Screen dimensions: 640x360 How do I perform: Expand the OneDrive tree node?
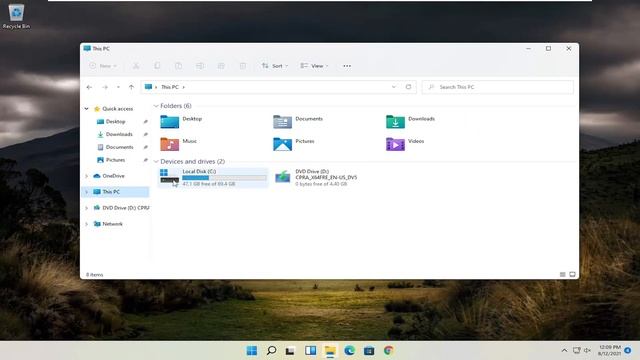click(x=87, y=176)
